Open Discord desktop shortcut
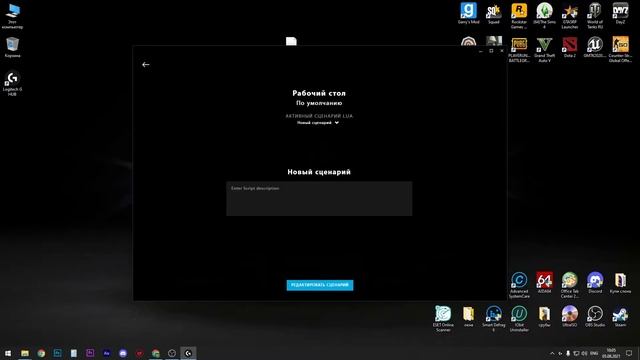Image resolution: width=640 pixels, height=360 pixels. click(x=595, y=282)
